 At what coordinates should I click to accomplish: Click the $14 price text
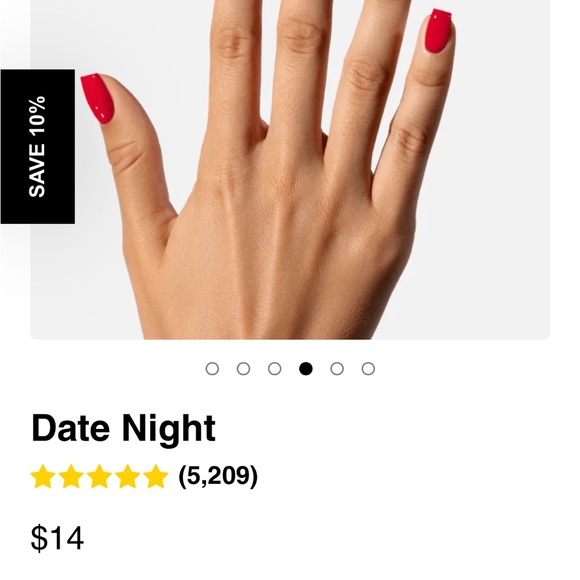pos(57,538)
